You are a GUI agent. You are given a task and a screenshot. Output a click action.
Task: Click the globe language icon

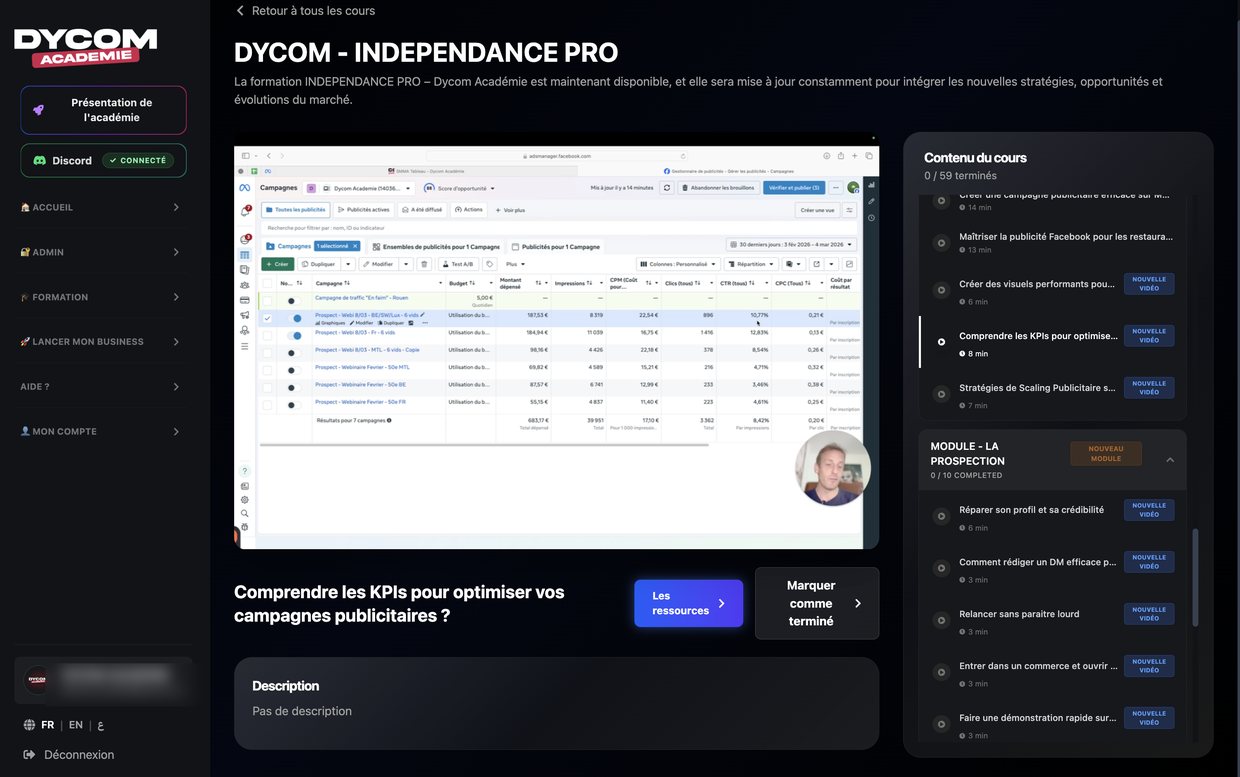[x=29, y=725]
